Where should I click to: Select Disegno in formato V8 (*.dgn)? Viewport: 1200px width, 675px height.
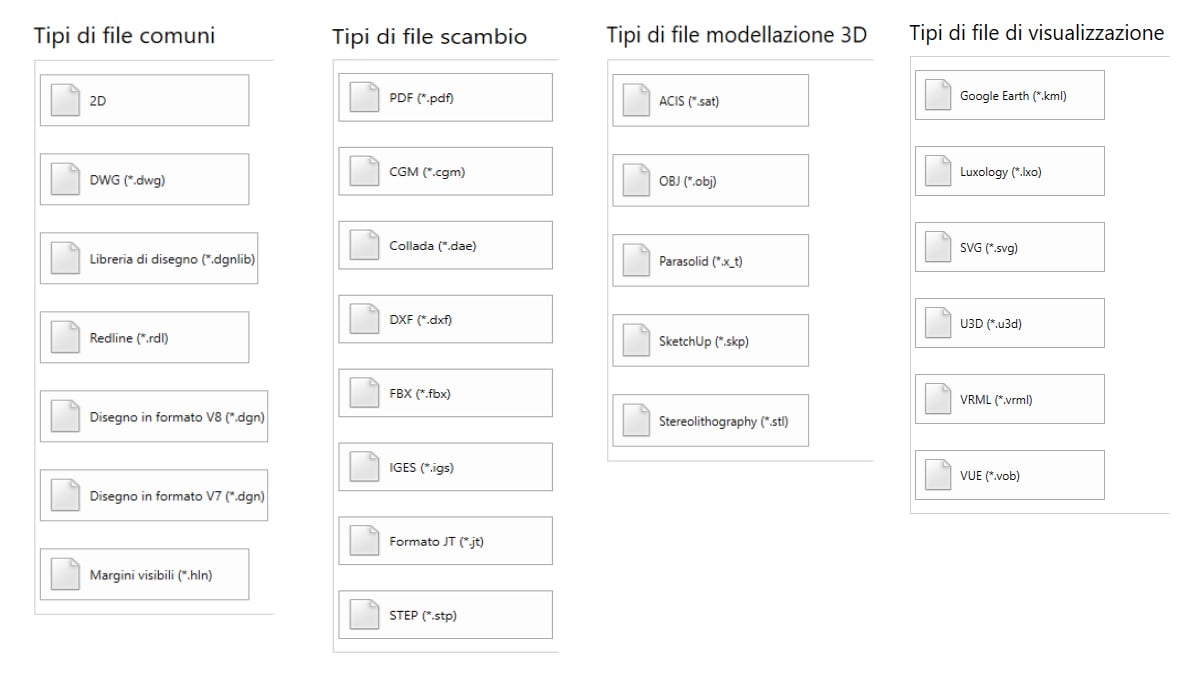[154, 416]
